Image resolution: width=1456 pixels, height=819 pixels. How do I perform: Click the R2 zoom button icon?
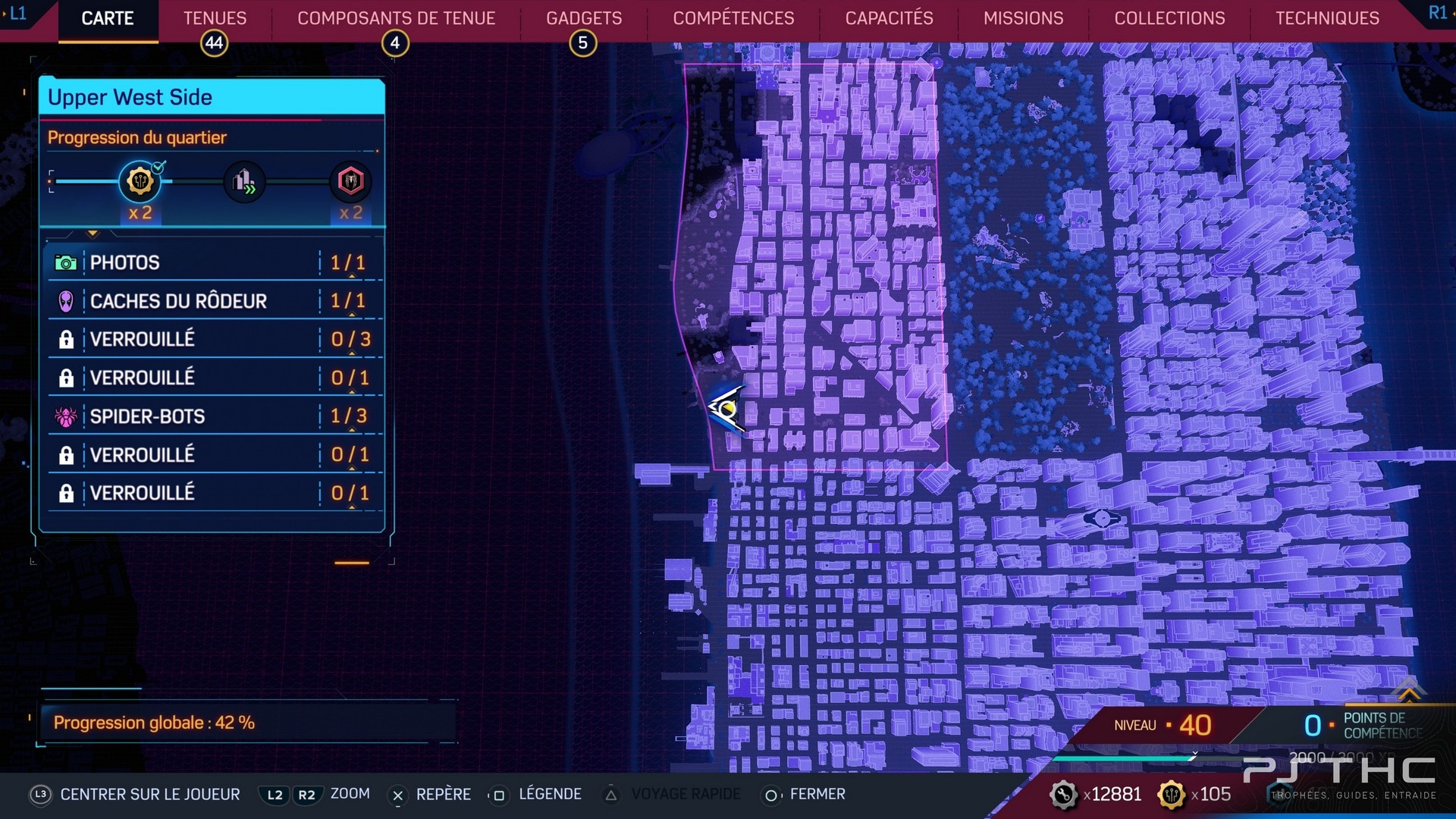(306, 795)
